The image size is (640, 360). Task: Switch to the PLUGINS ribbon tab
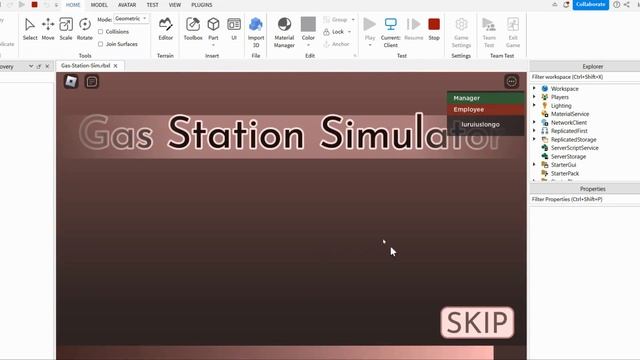(202, 5)
